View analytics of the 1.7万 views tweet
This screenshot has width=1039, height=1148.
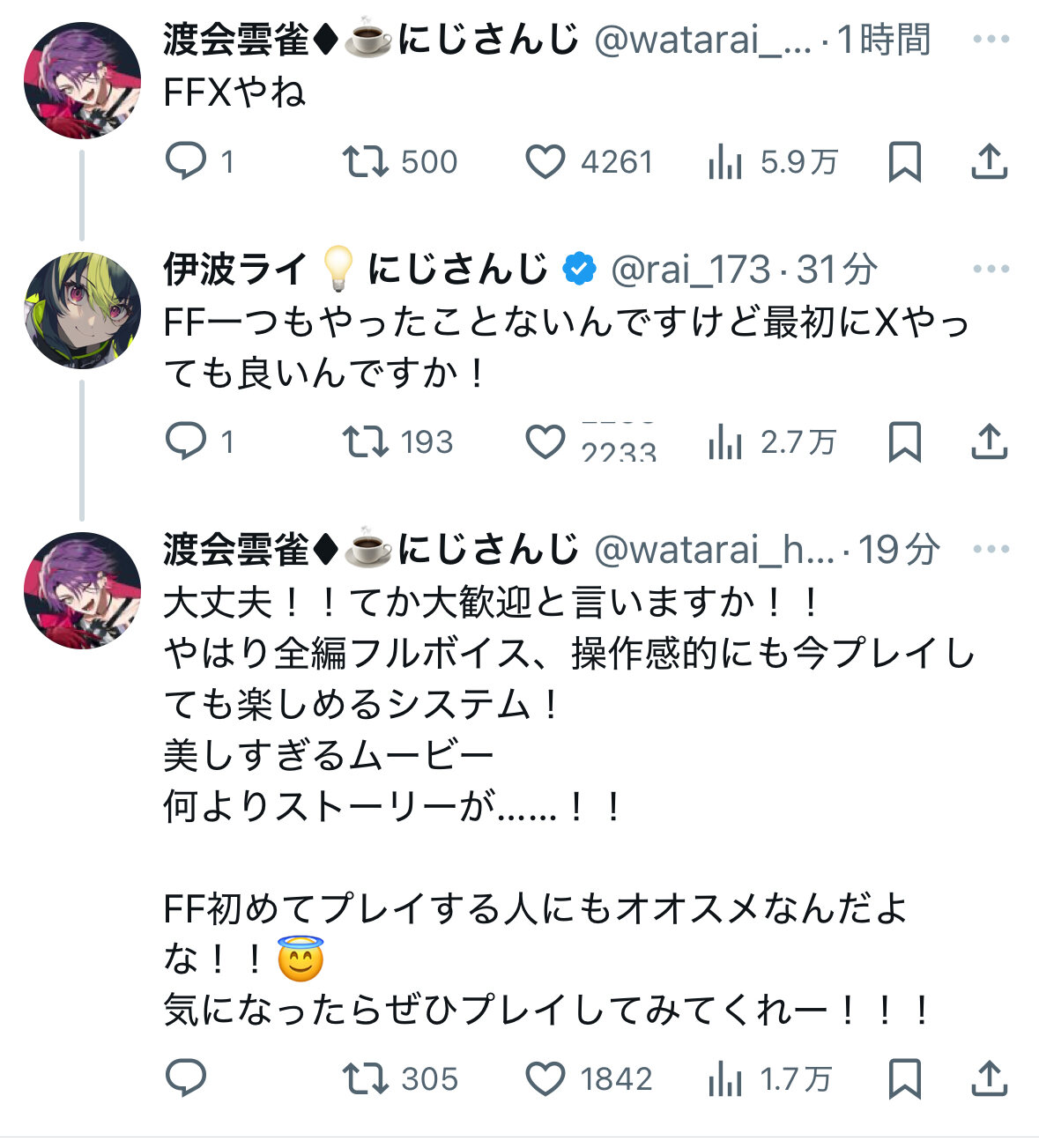[725, 1078]
